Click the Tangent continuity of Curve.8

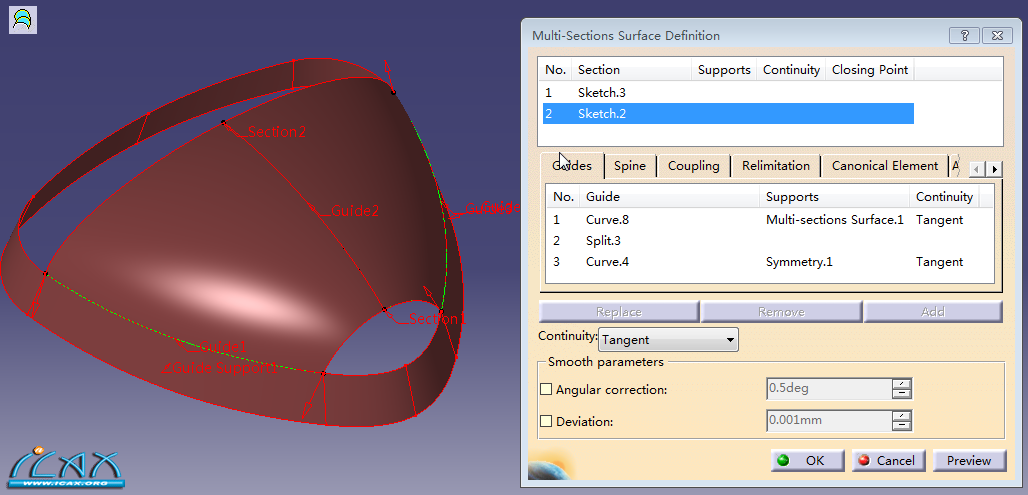point(939,220)
